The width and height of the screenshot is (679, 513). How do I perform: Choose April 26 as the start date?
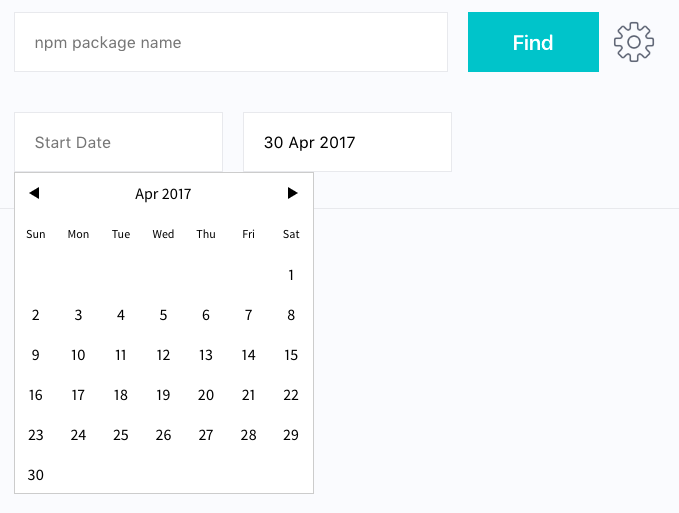(x=163, y=435)
